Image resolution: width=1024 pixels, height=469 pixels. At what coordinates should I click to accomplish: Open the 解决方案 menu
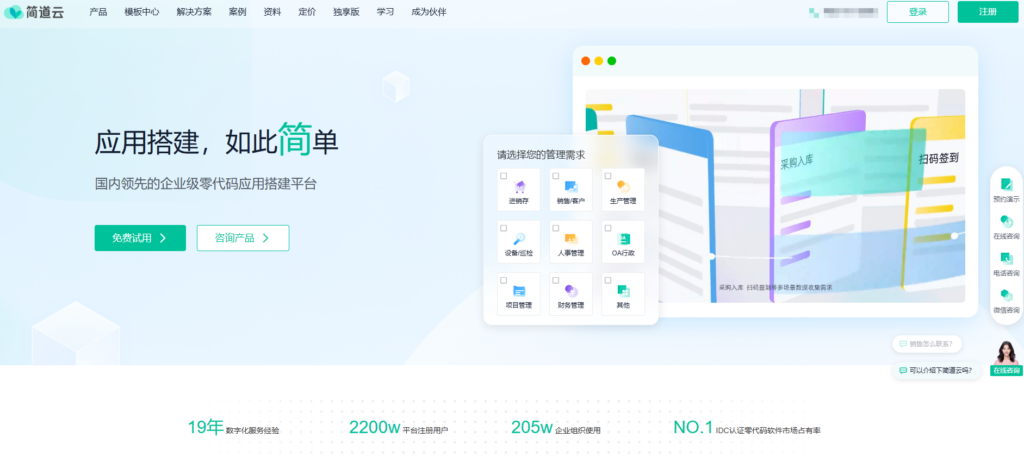click(194, 12)
